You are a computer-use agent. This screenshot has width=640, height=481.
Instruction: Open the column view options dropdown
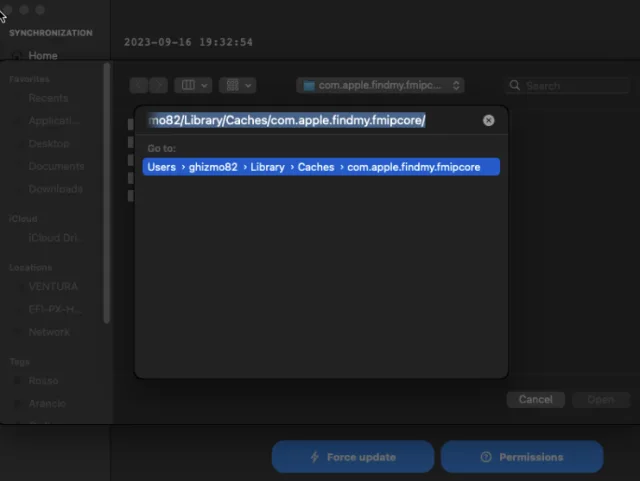tap(193, 85)
